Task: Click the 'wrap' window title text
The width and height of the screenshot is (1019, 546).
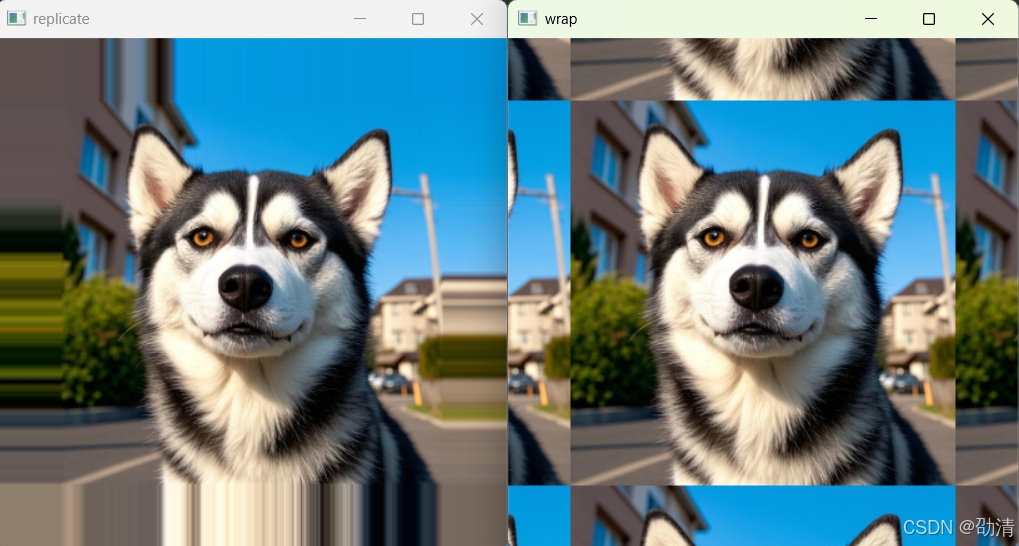Action: point(561,19)
